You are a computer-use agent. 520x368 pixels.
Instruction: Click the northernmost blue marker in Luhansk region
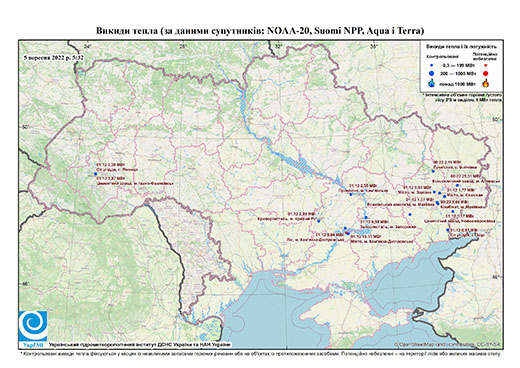click(x=433, y=171)
